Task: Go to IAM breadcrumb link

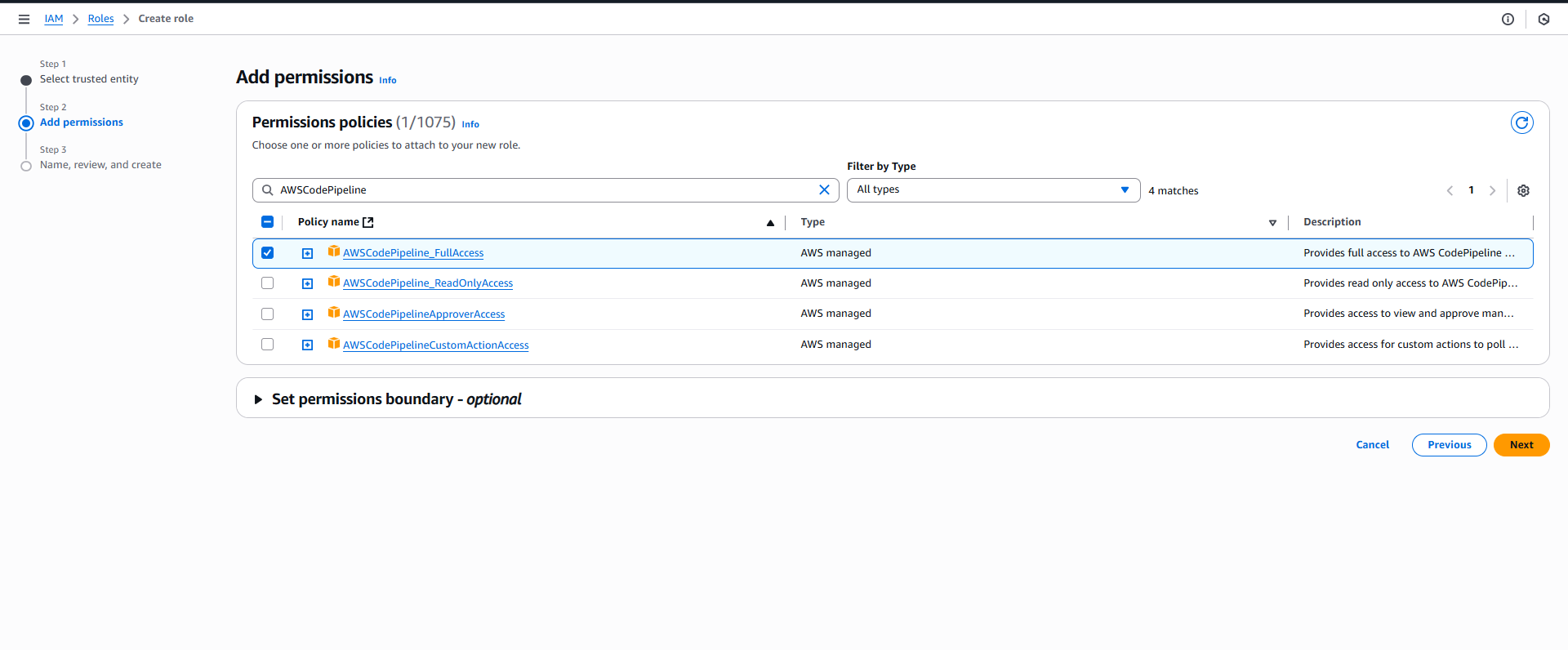Action: (53, 19)
